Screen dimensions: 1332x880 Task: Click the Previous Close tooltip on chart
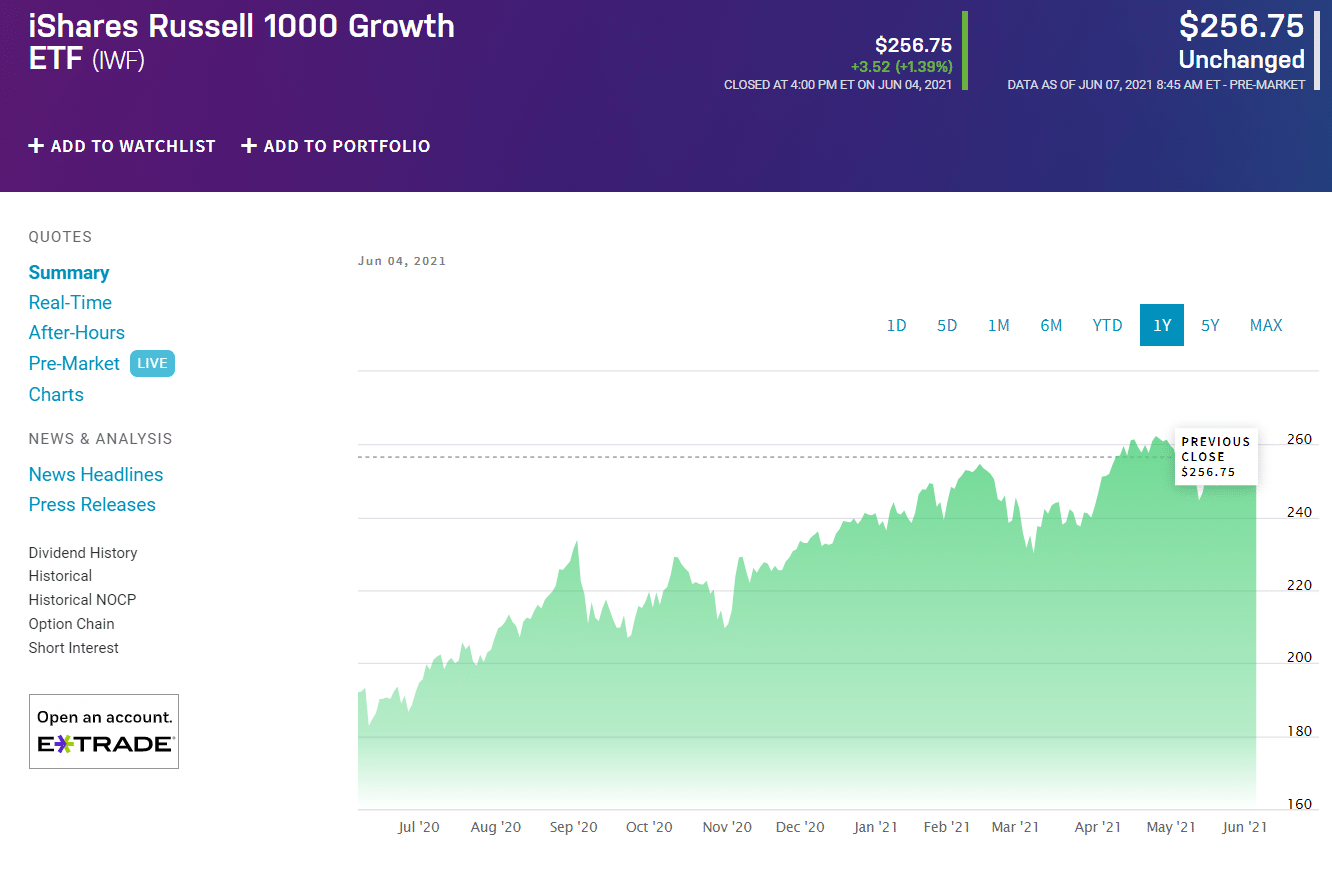click(x=1216, y=457)
